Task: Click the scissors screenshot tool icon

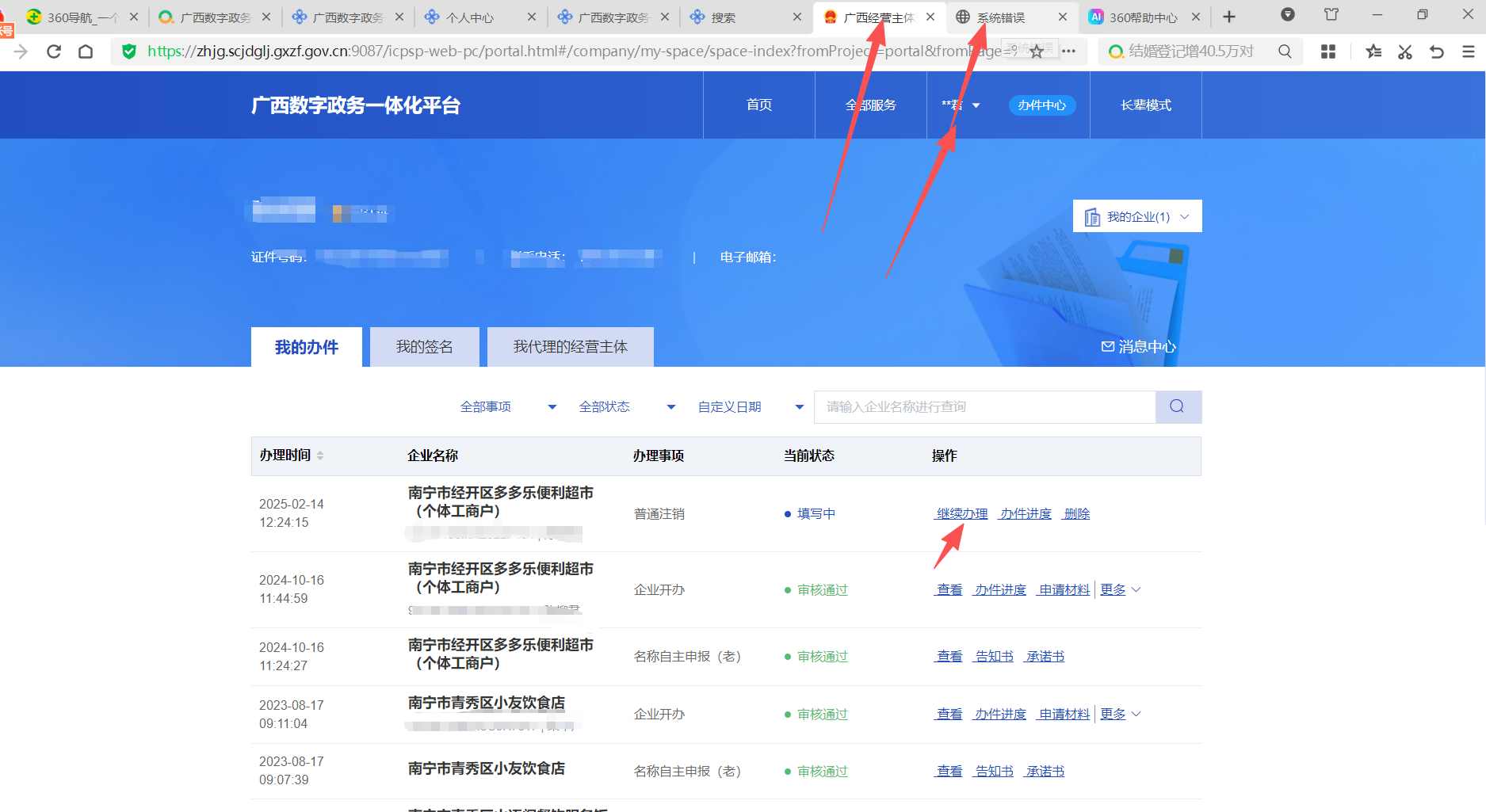Action: [1405, 51]
